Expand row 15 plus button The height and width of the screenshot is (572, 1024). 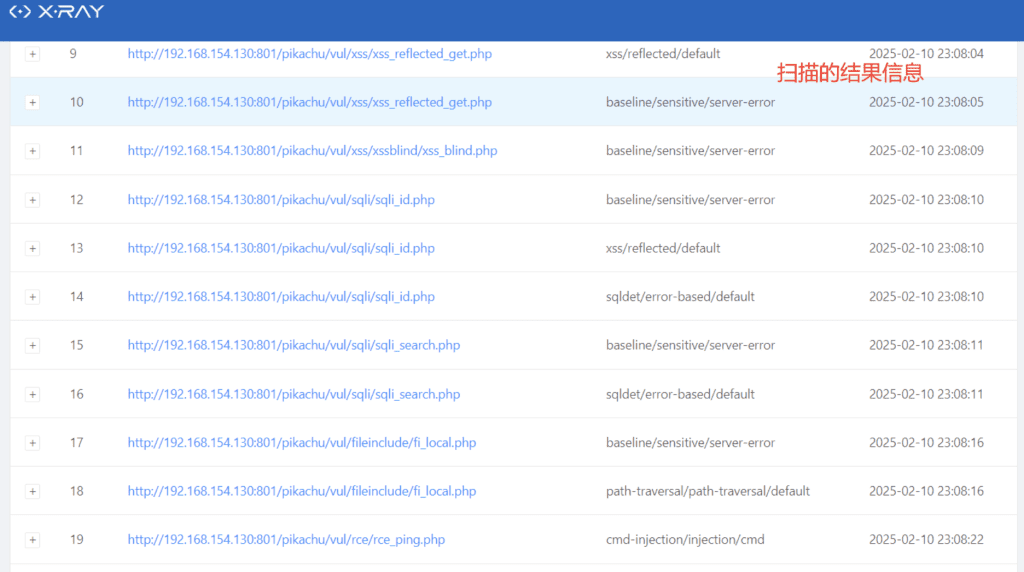32,345
